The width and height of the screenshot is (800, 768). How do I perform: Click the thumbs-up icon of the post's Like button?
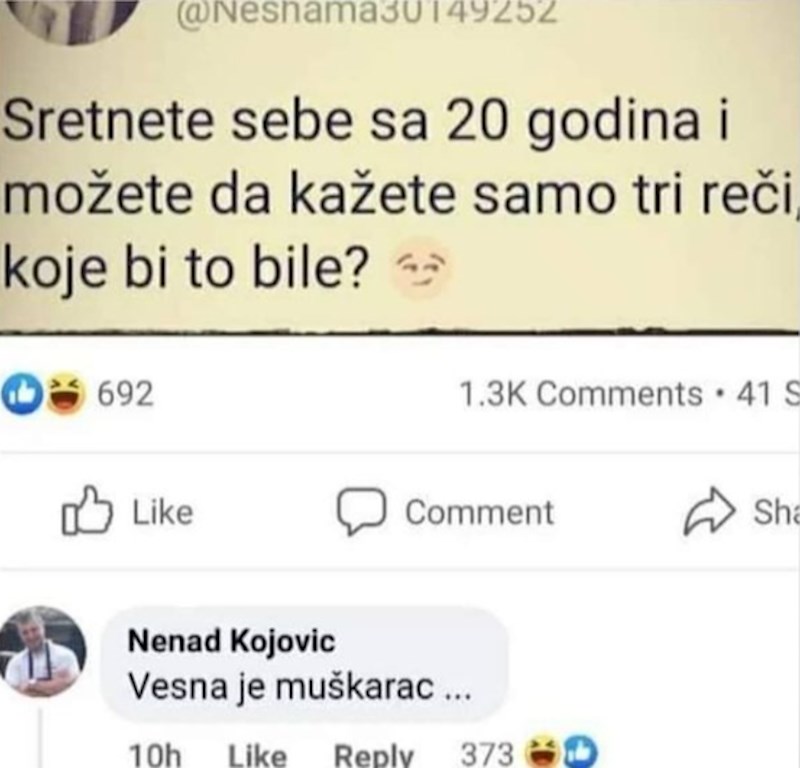pos(83,512)
